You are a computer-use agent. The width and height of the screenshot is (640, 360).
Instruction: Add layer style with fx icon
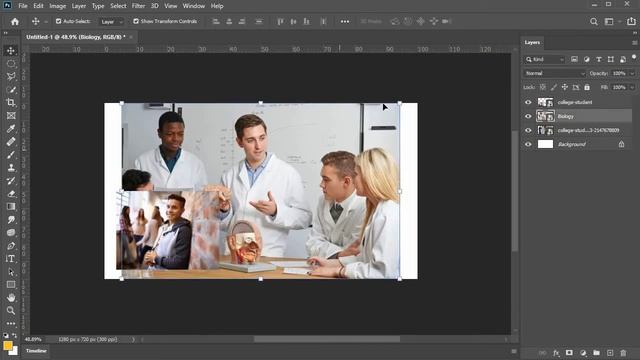pos(556,353)
